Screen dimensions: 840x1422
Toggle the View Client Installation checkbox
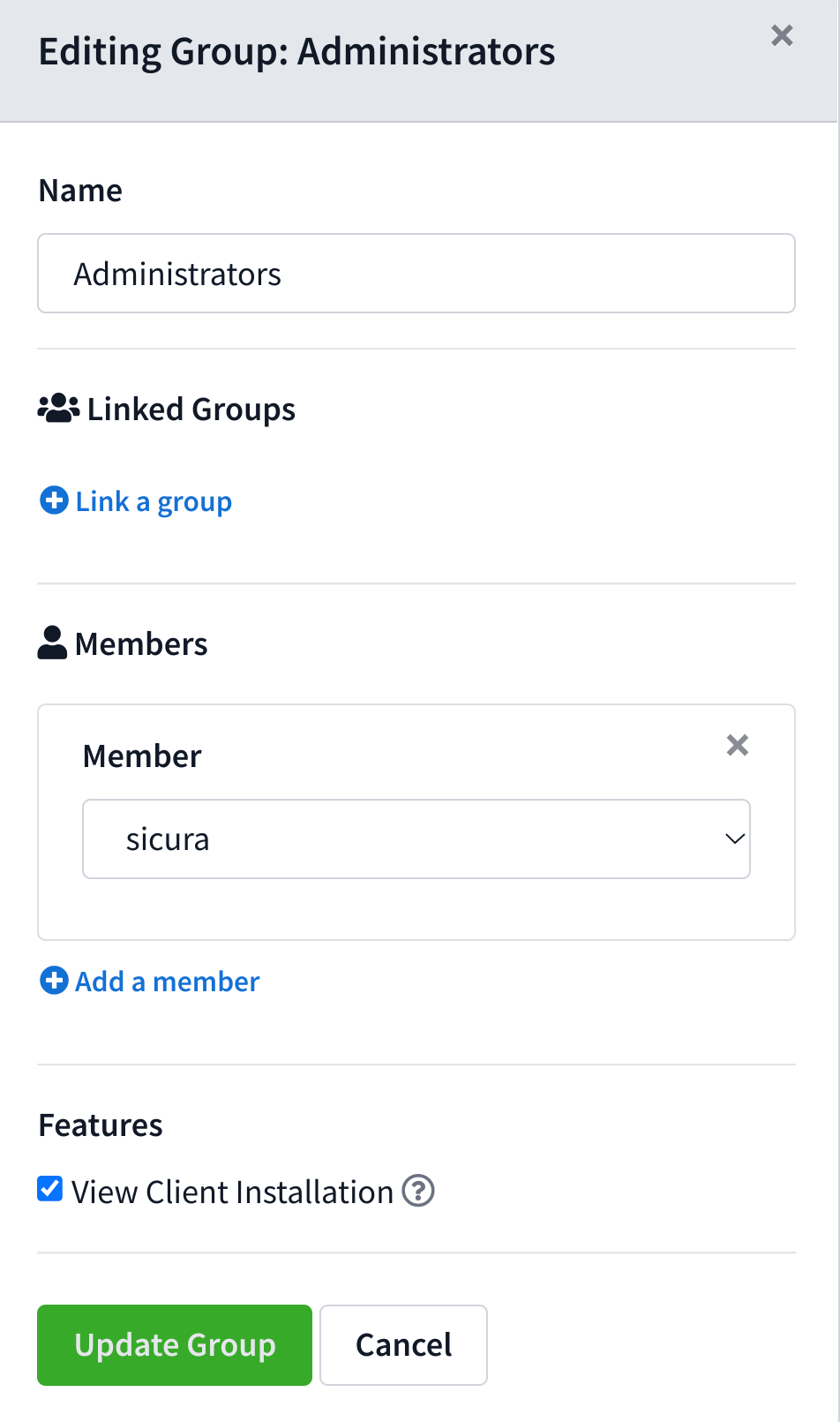point(50,1189)
